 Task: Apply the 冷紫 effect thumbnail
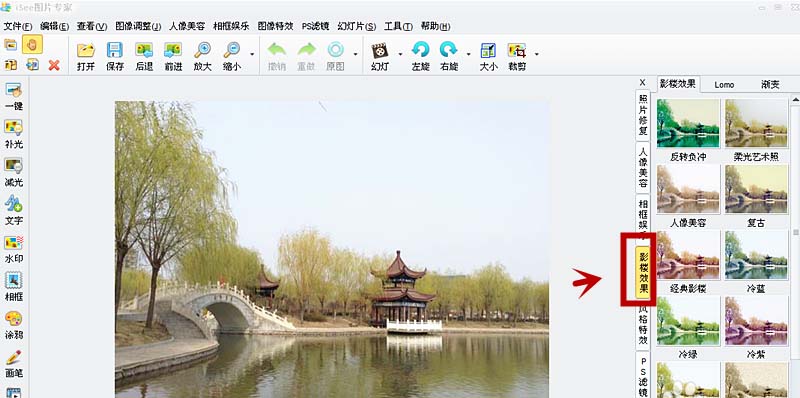[756, 321]
